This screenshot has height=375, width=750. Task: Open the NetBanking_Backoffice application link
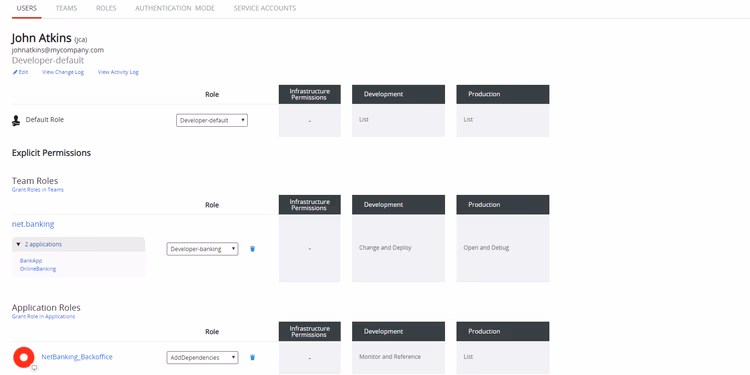click(77, 357)
